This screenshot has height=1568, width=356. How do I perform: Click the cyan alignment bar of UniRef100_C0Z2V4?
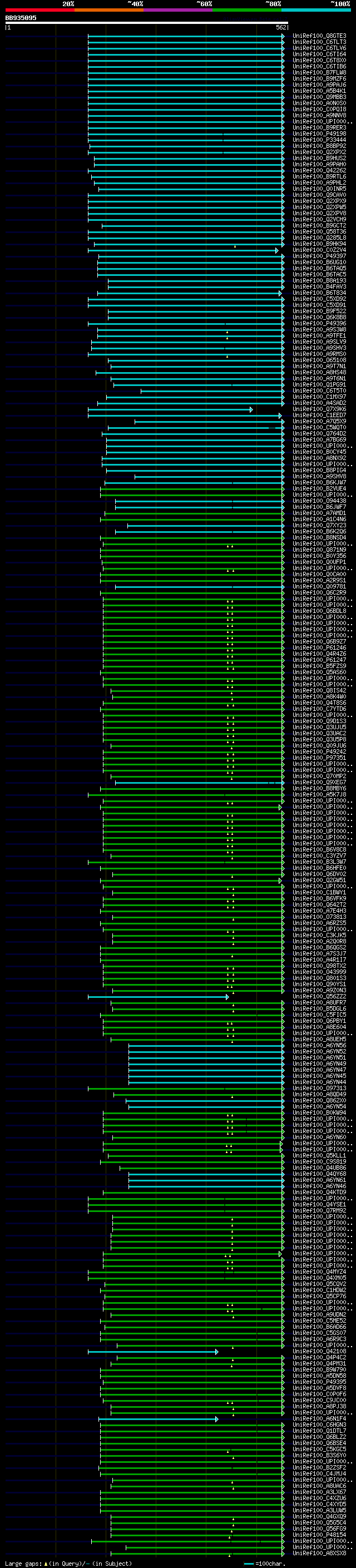coord(183,250)
